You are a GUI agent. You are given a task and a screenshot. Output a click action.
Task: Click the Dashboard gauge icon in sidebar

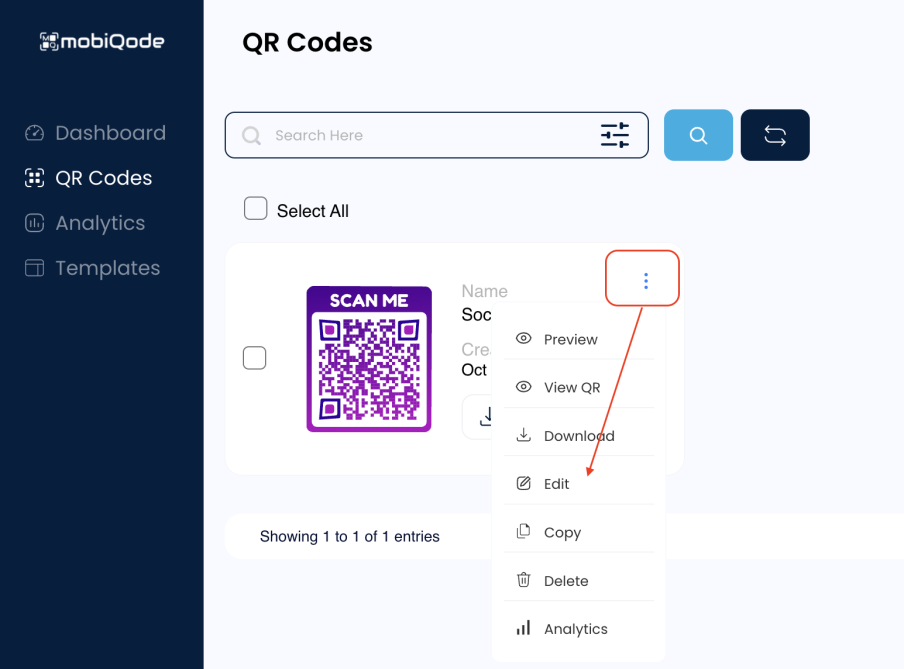(x=35, y=133)
